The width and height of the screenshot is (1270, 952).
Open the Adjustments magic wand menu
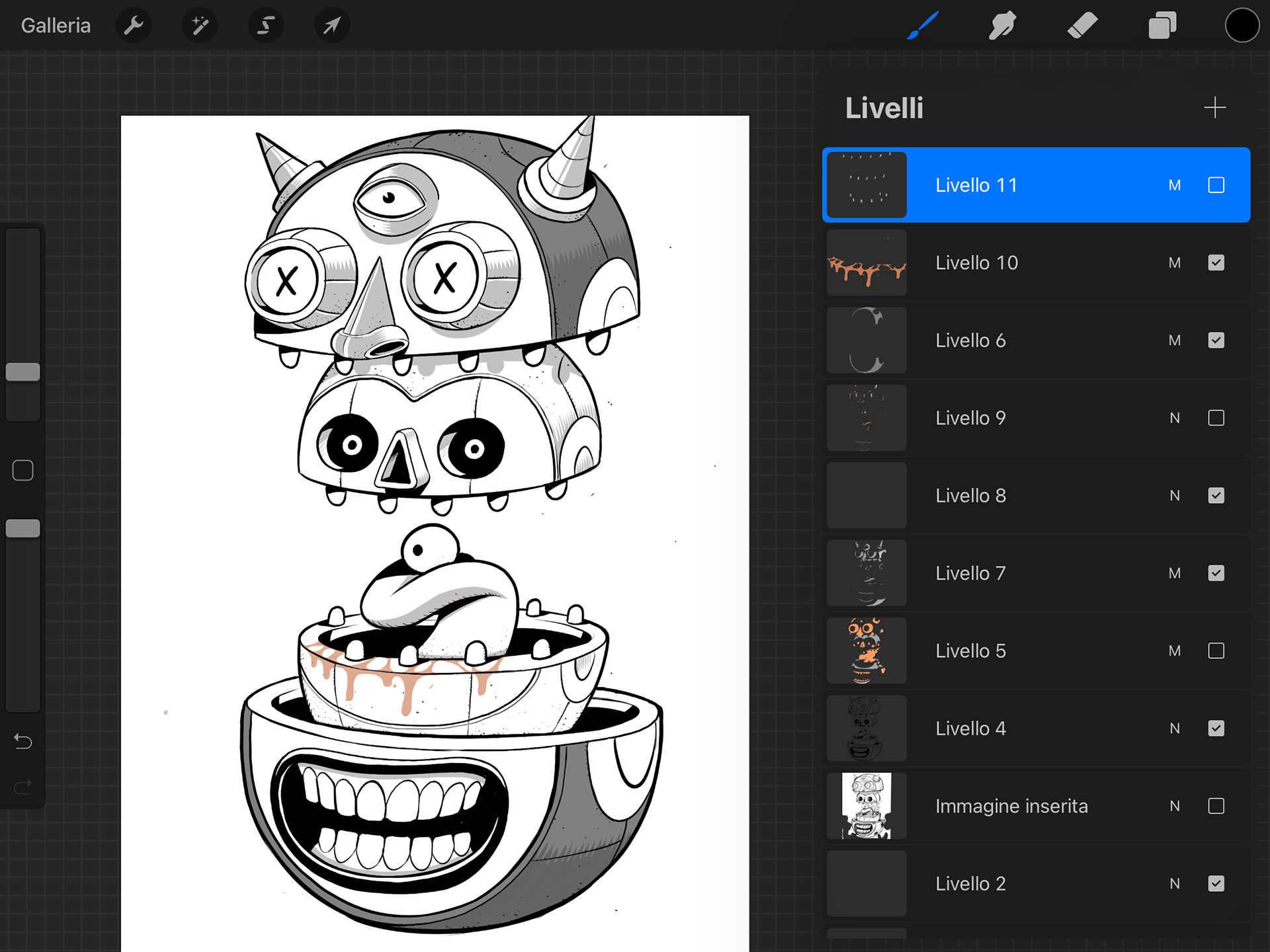click(x=200, y=26)
